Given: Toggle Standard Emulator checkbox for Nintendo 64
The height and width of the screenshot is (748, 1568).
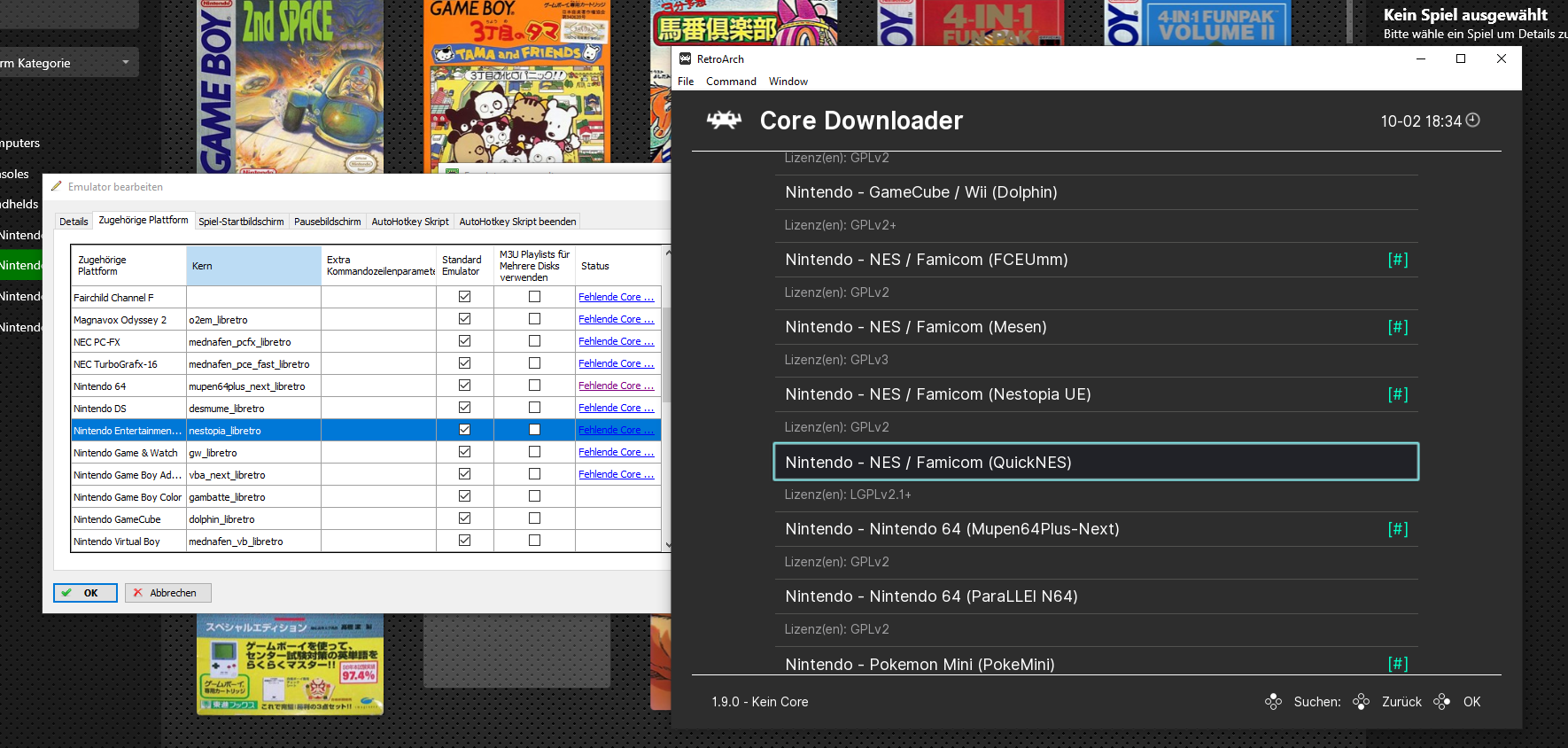Looking at the screenshot, I should (464, 386).
